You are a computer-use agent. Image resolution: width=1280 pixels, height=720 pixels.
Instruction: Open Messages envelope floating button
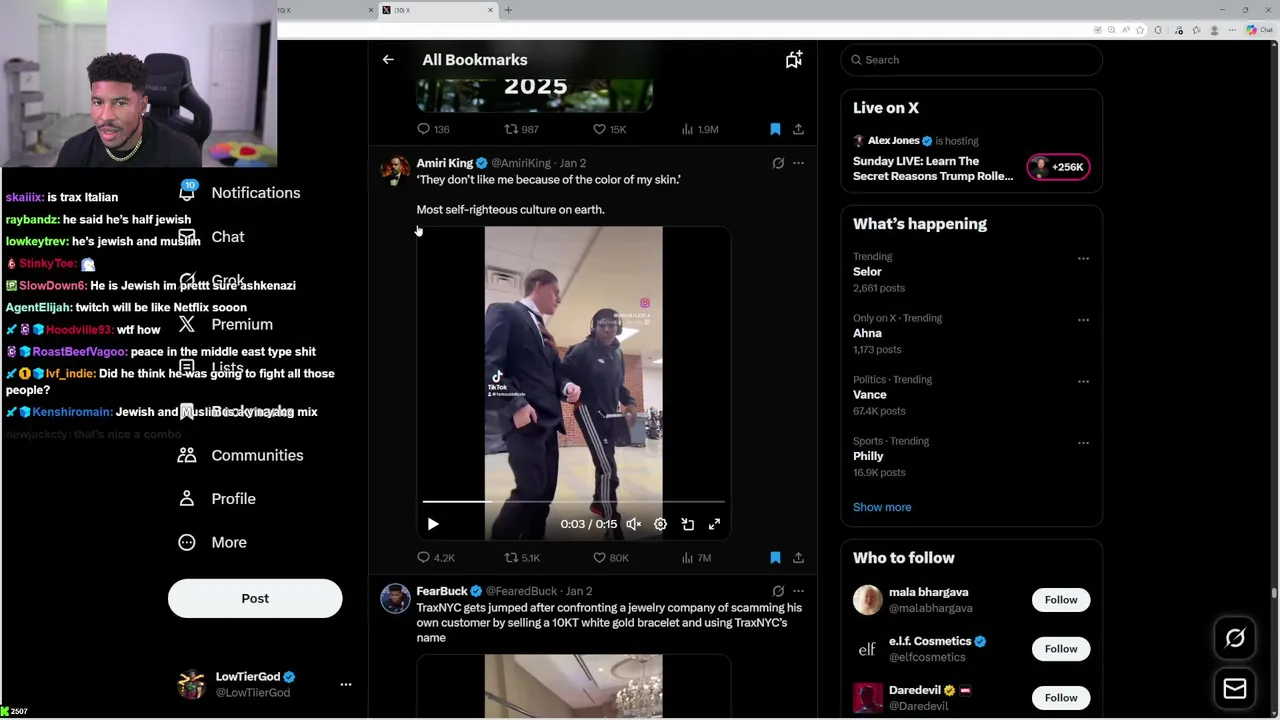tap(1235, 689)
